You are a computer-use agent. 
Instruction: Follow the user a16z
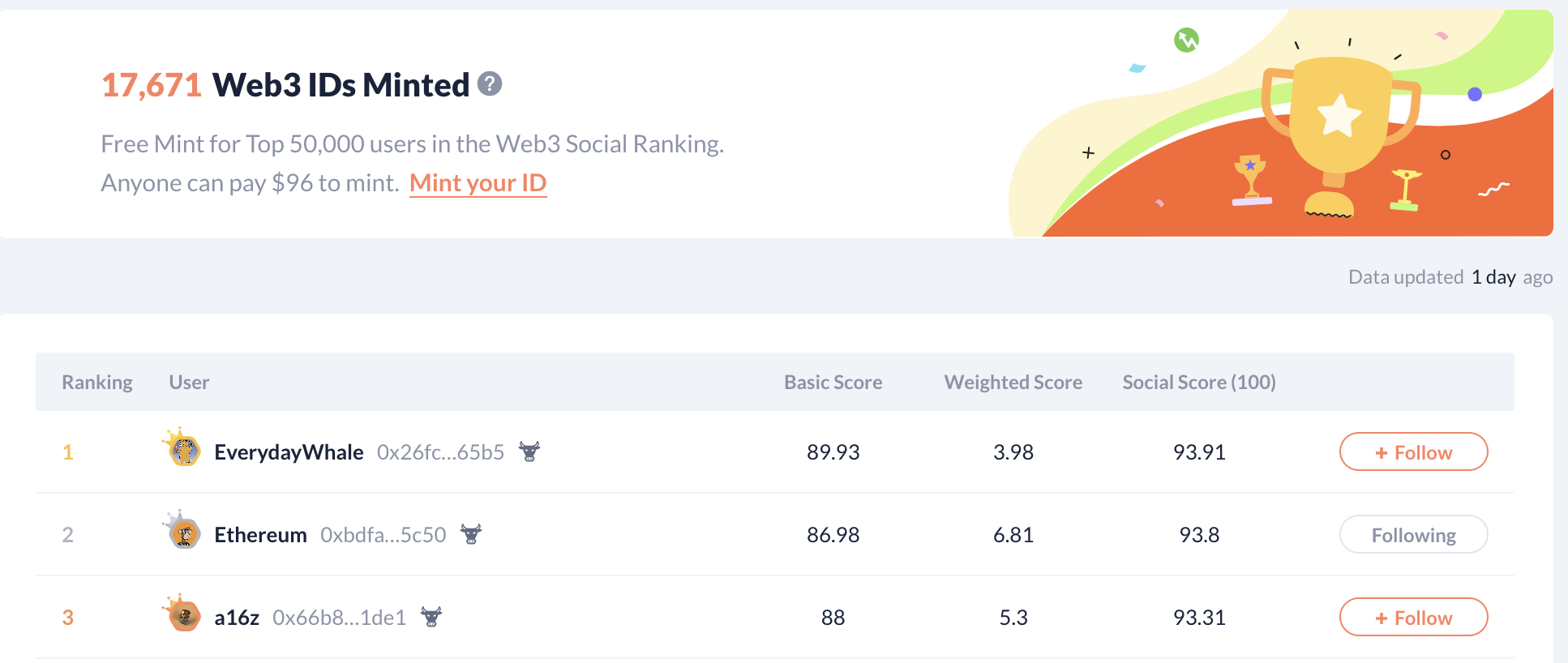[1413, 618]
